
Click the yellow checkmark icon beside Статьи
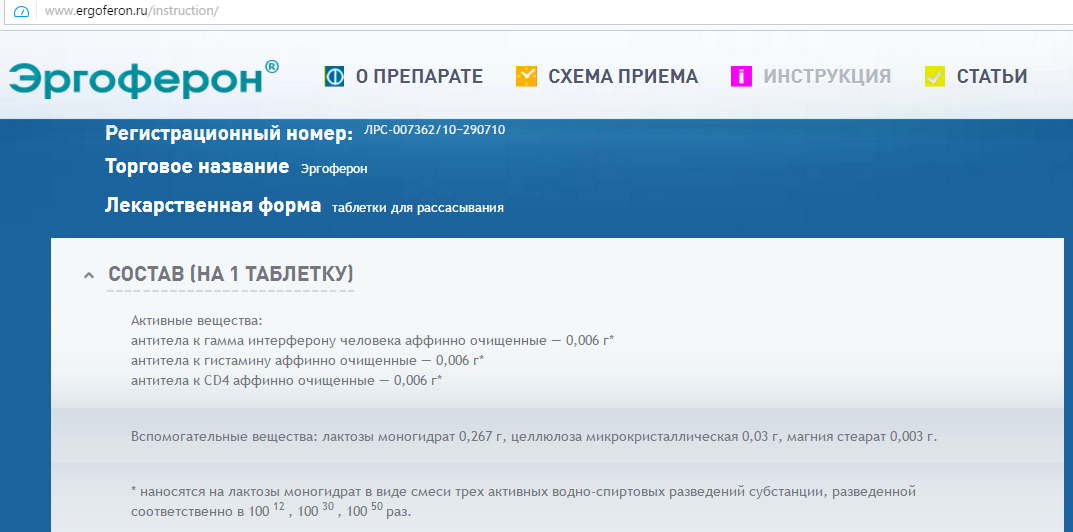[935, 76]
